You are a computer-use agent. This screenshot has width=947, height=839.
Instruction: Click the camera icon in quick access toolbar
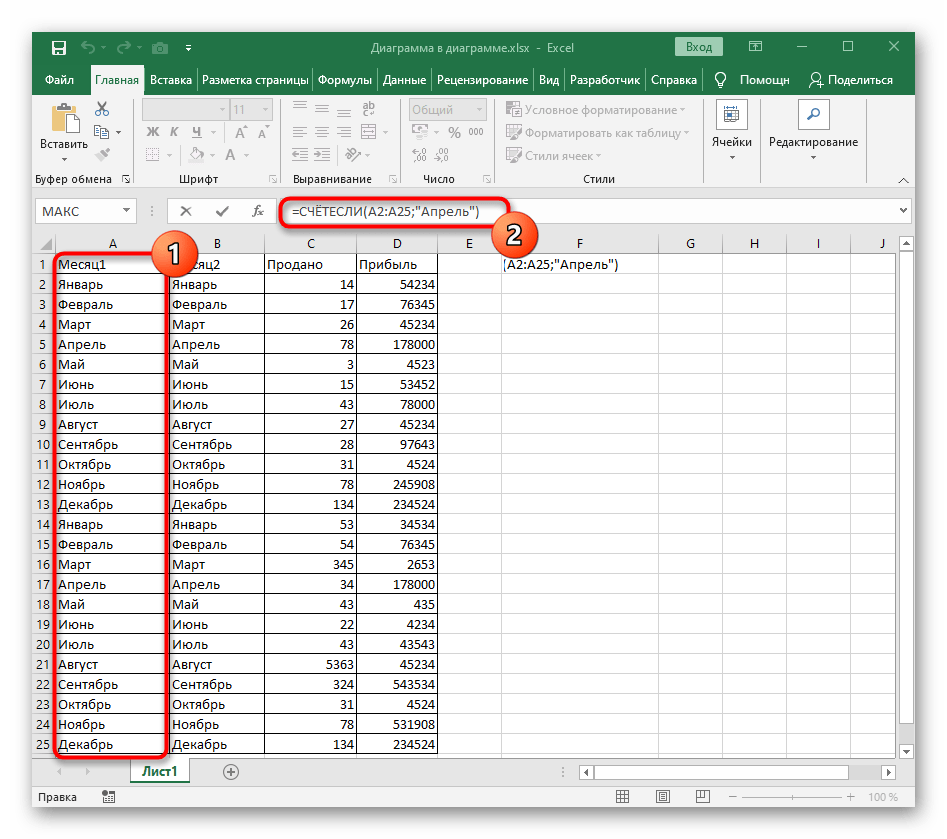[x=159, y=48]
